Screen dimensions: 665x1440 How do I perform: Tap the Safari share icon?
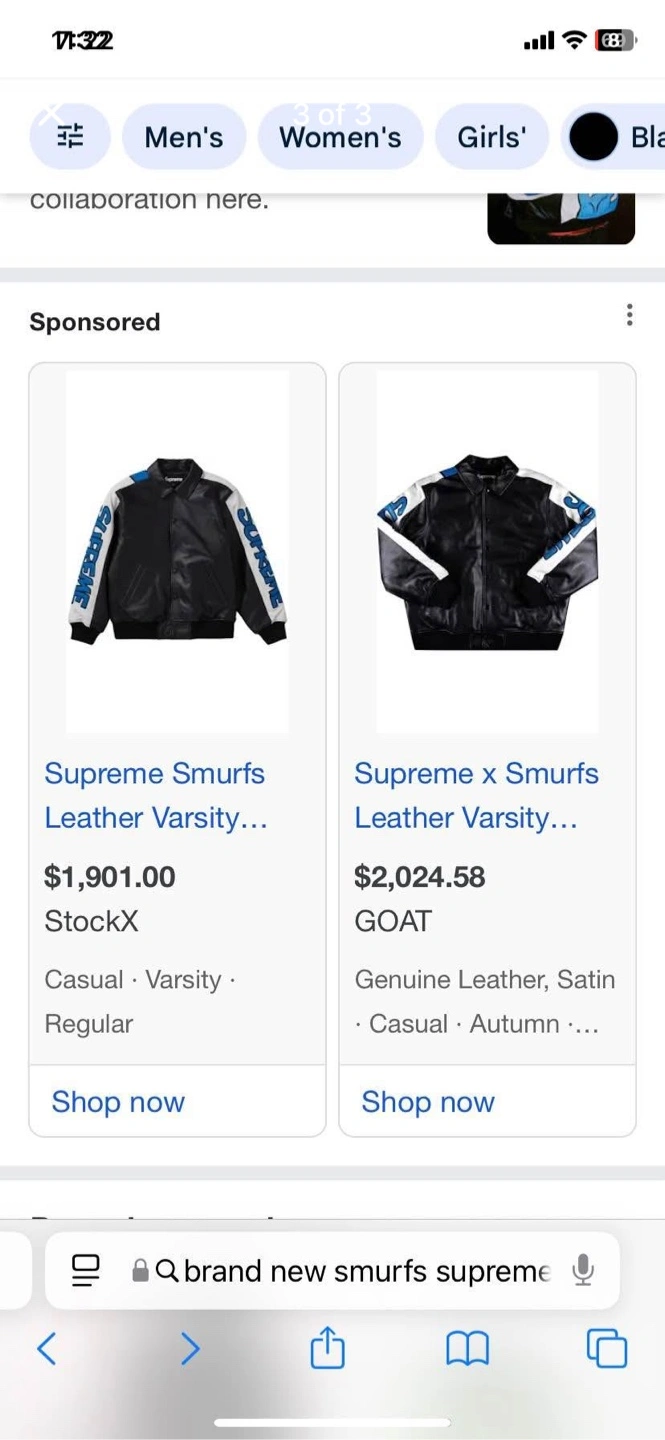tap(327, 1349)
